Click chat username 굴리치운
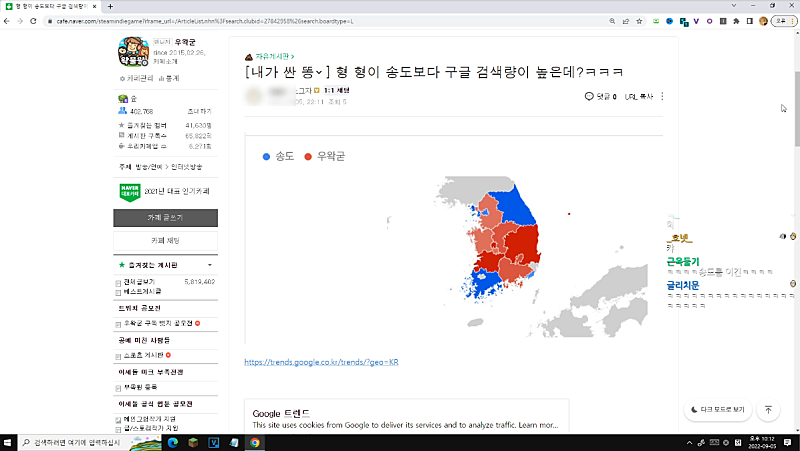Image resolution: width=800 pixels, height=451 pixels. coord(683,286)
